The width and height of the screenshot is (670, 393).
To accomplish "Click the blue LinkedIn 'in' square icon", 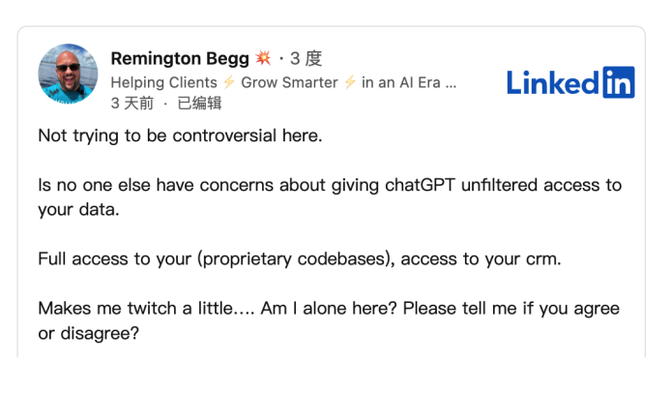I will (x=618, y=82).
